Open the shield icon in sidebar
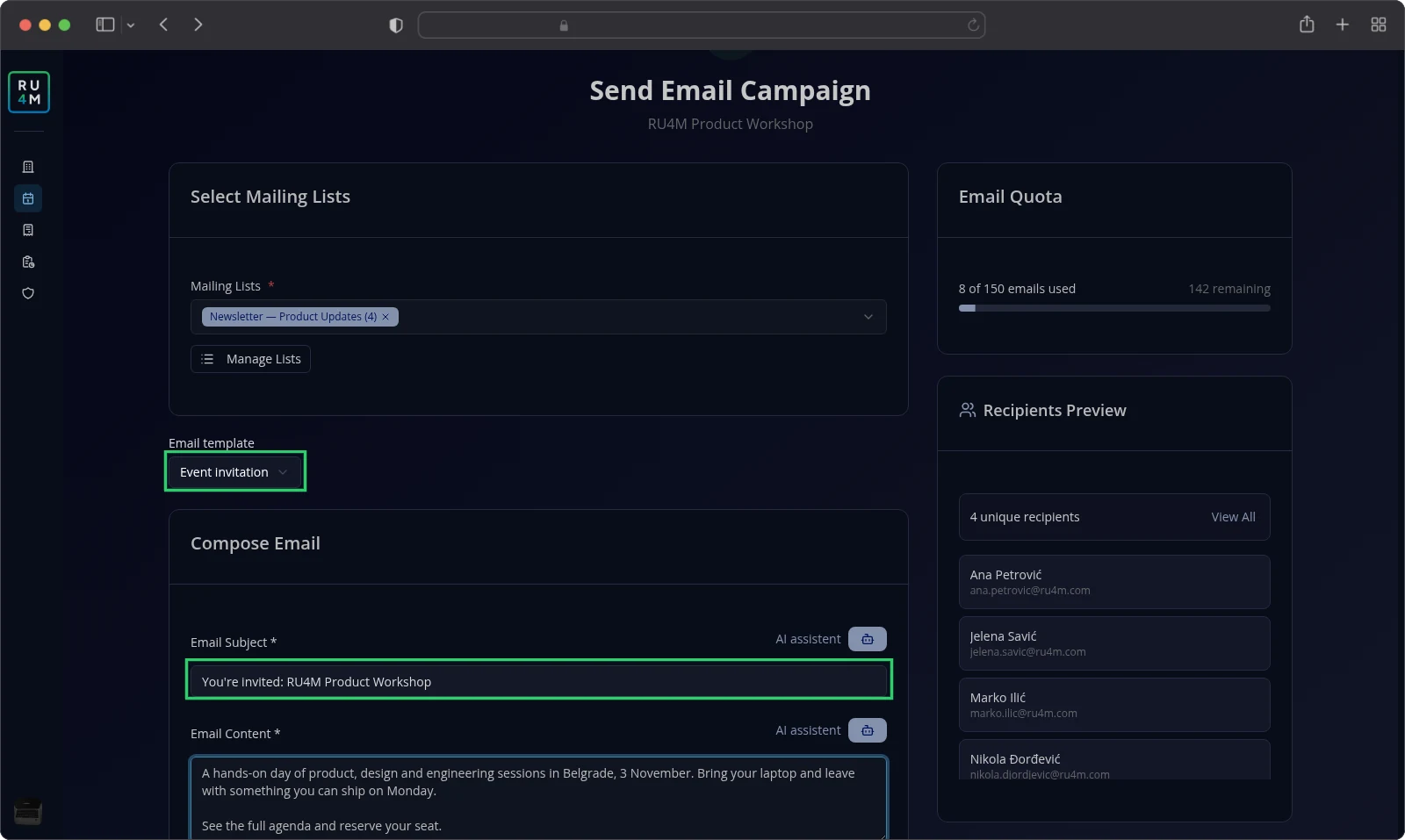This screenshot has height=840, width=1405. 28,293
